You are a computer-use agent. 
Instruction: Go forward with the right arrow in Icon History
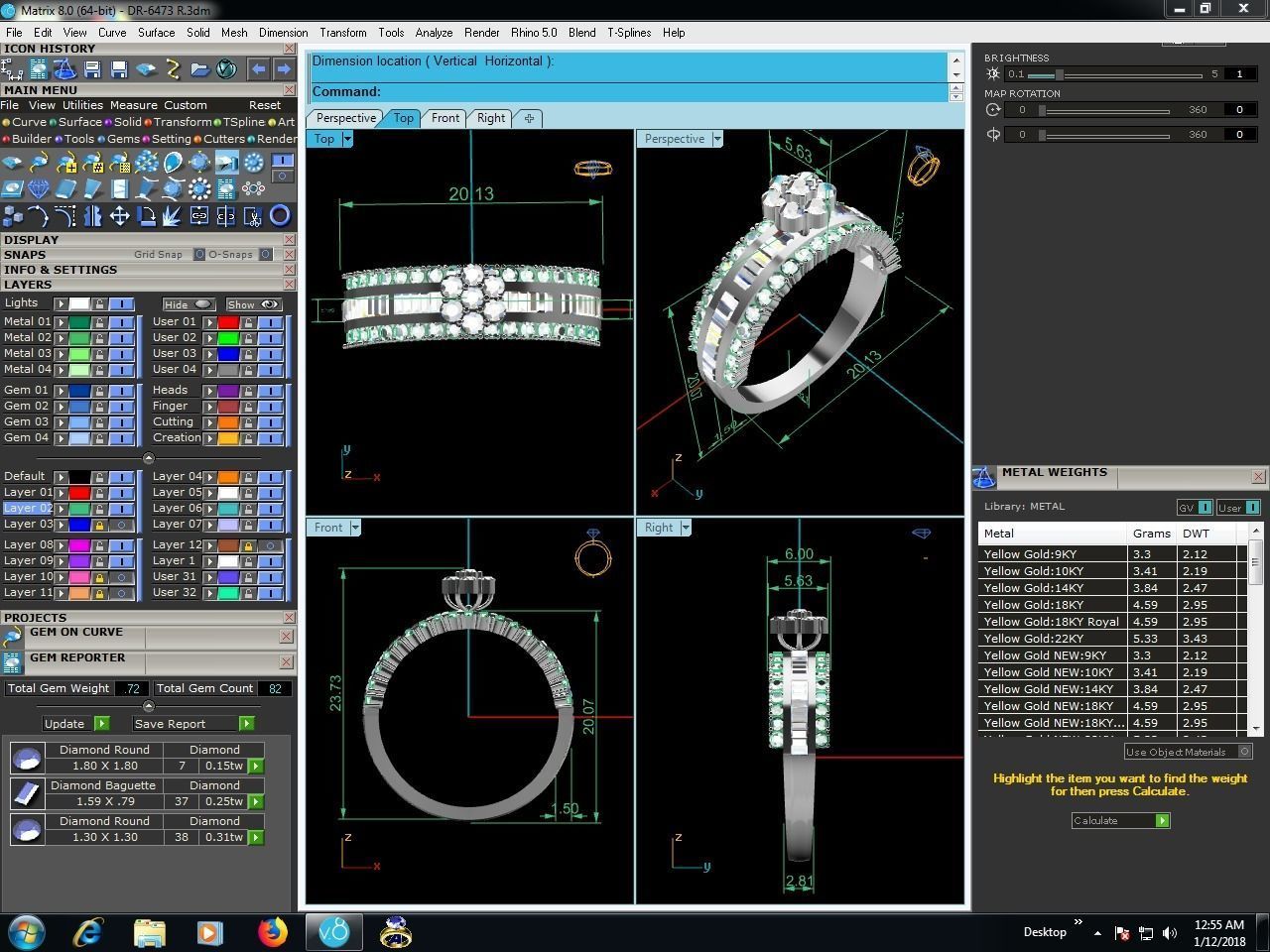pyautogui.click(x=284, y=69)
